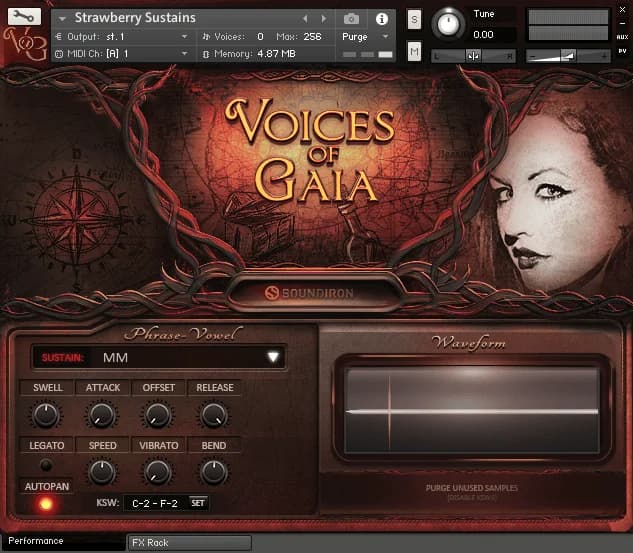The height and width of the screenshot is (553, 633).
Task: Turn the Offset knob
Action: pos(157,415)
